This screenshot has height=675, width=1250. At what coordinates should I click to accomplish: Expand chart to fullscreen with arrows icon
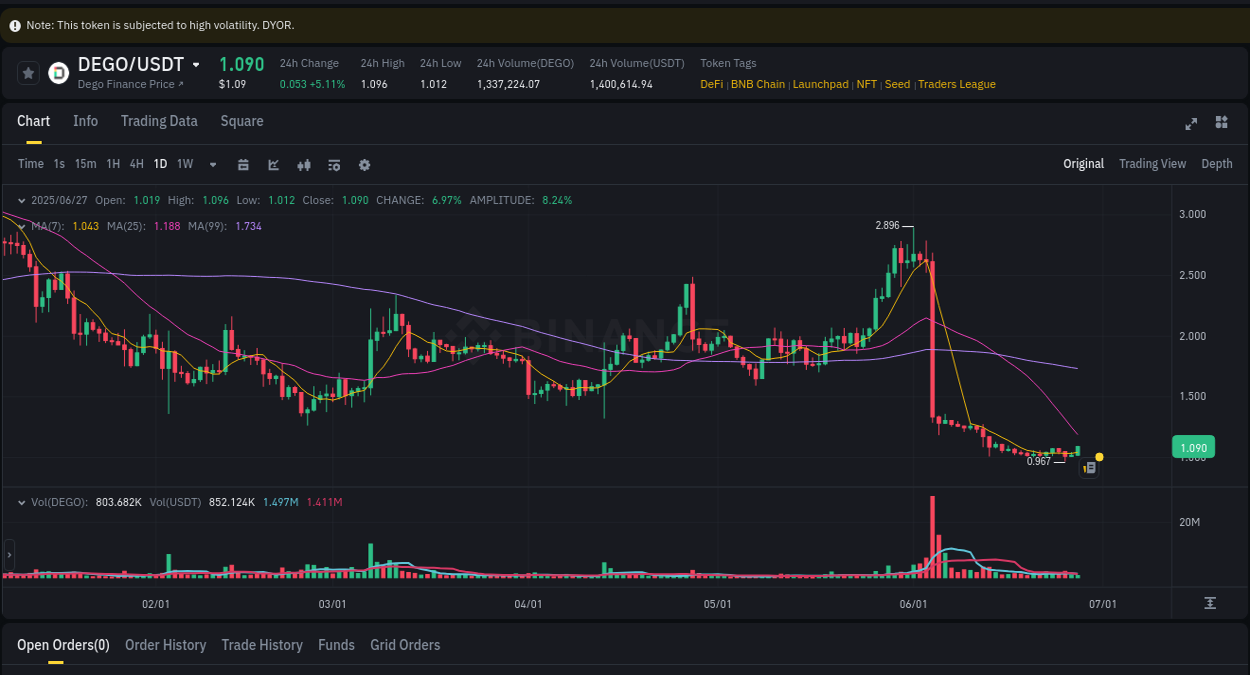click(x=1191, y=123)
